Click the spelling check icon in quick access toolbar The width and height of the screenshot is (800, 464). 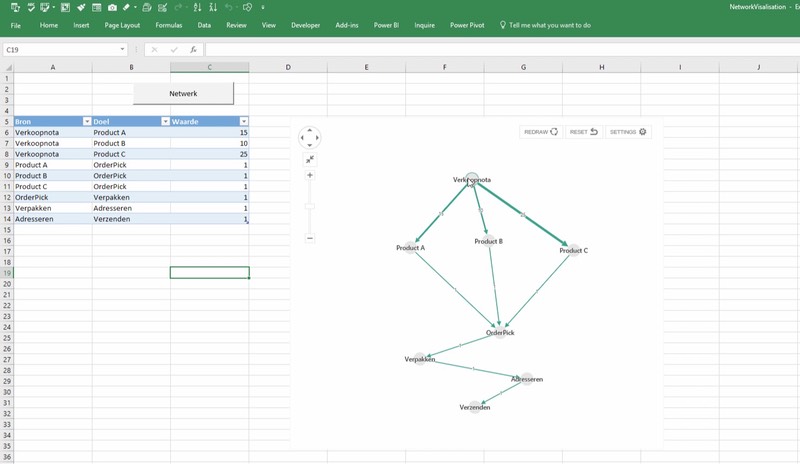tap(31, 7)
